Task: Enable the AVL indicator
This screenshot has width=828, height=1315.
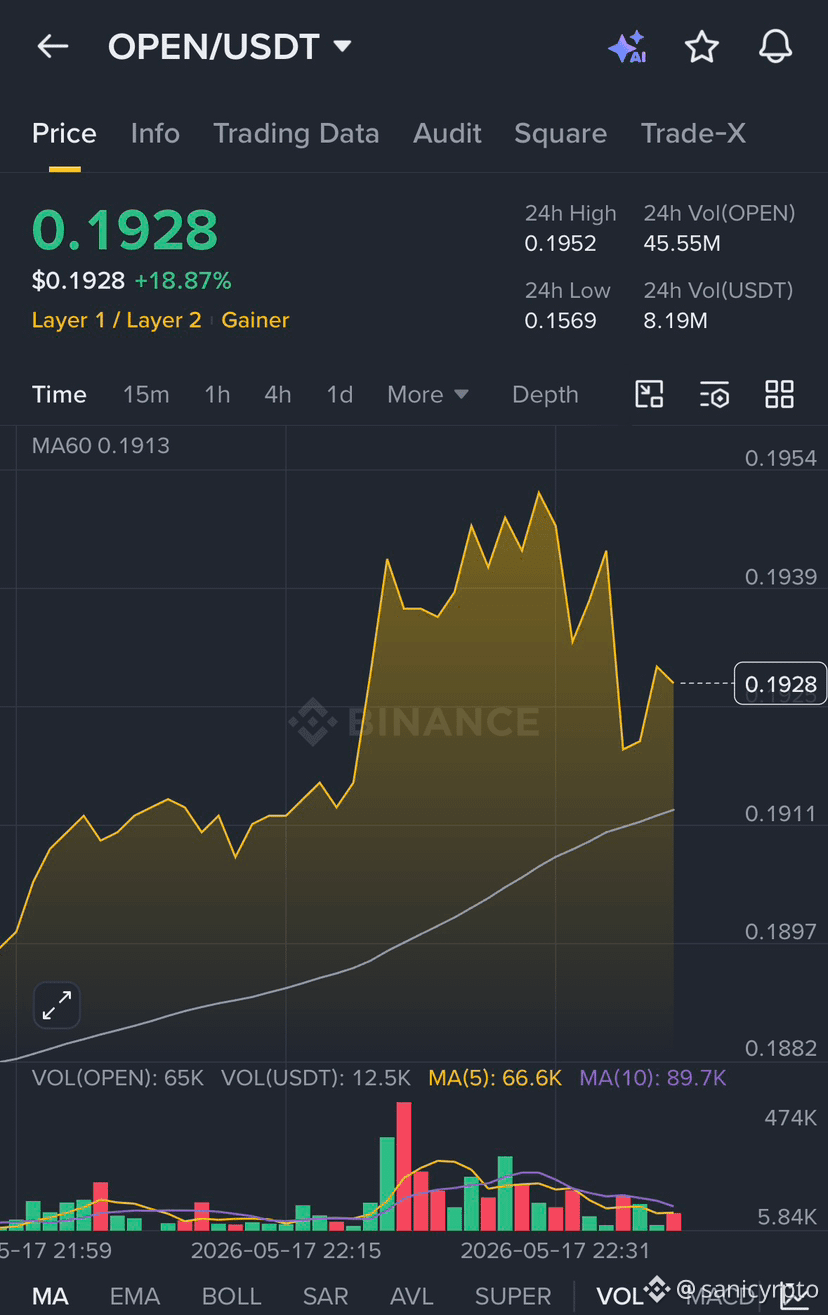Action: click(x=411, y=1297)
